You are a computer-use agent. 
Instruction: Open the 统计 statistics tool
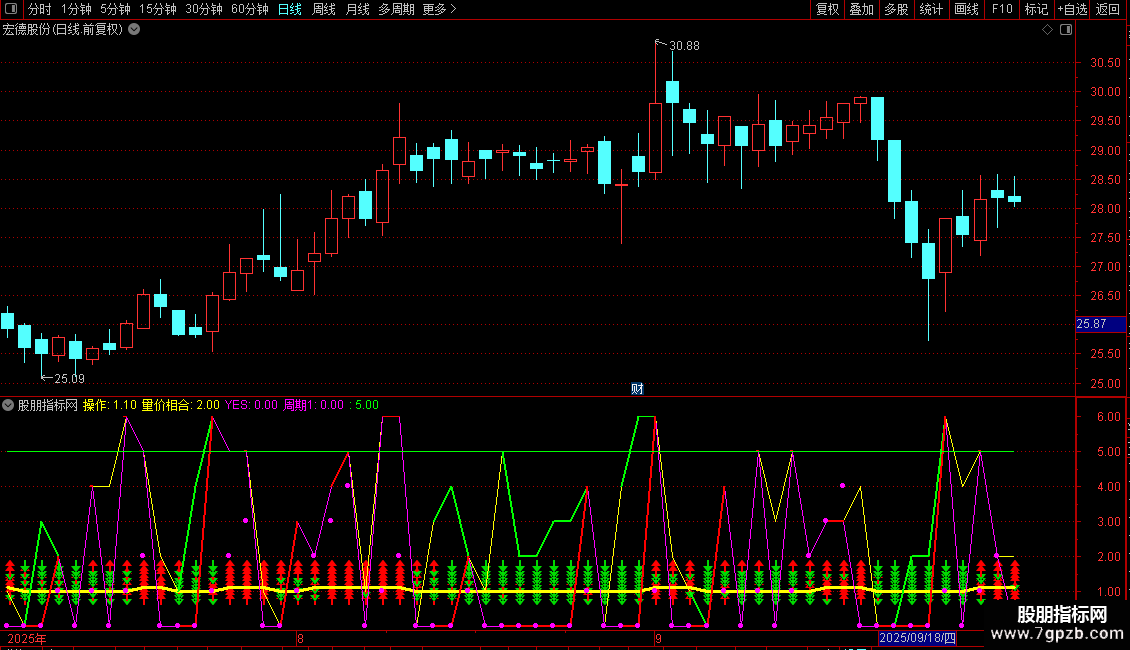click(931, 9)
